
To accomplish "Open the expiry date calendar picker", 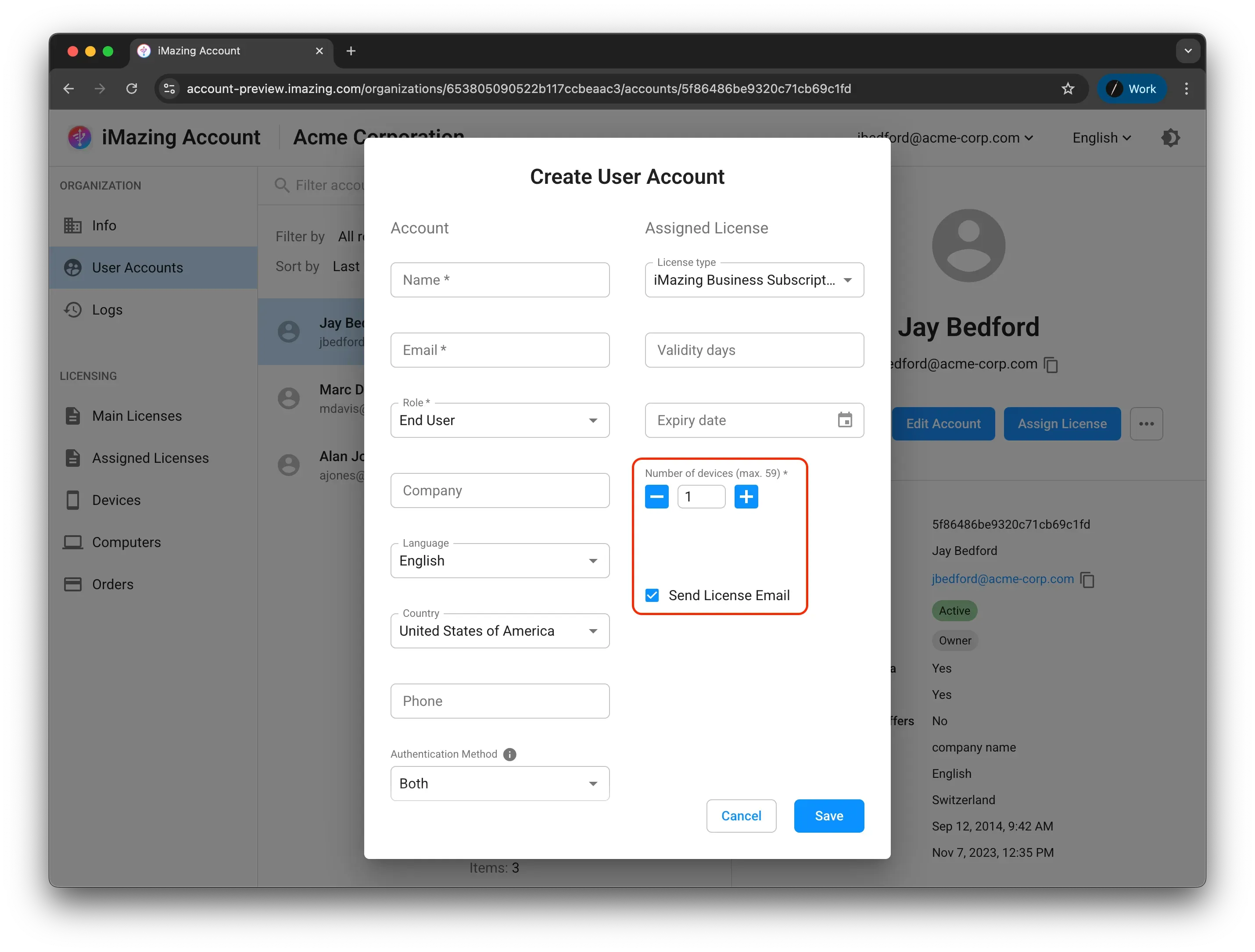I will [x=845, y=420].
